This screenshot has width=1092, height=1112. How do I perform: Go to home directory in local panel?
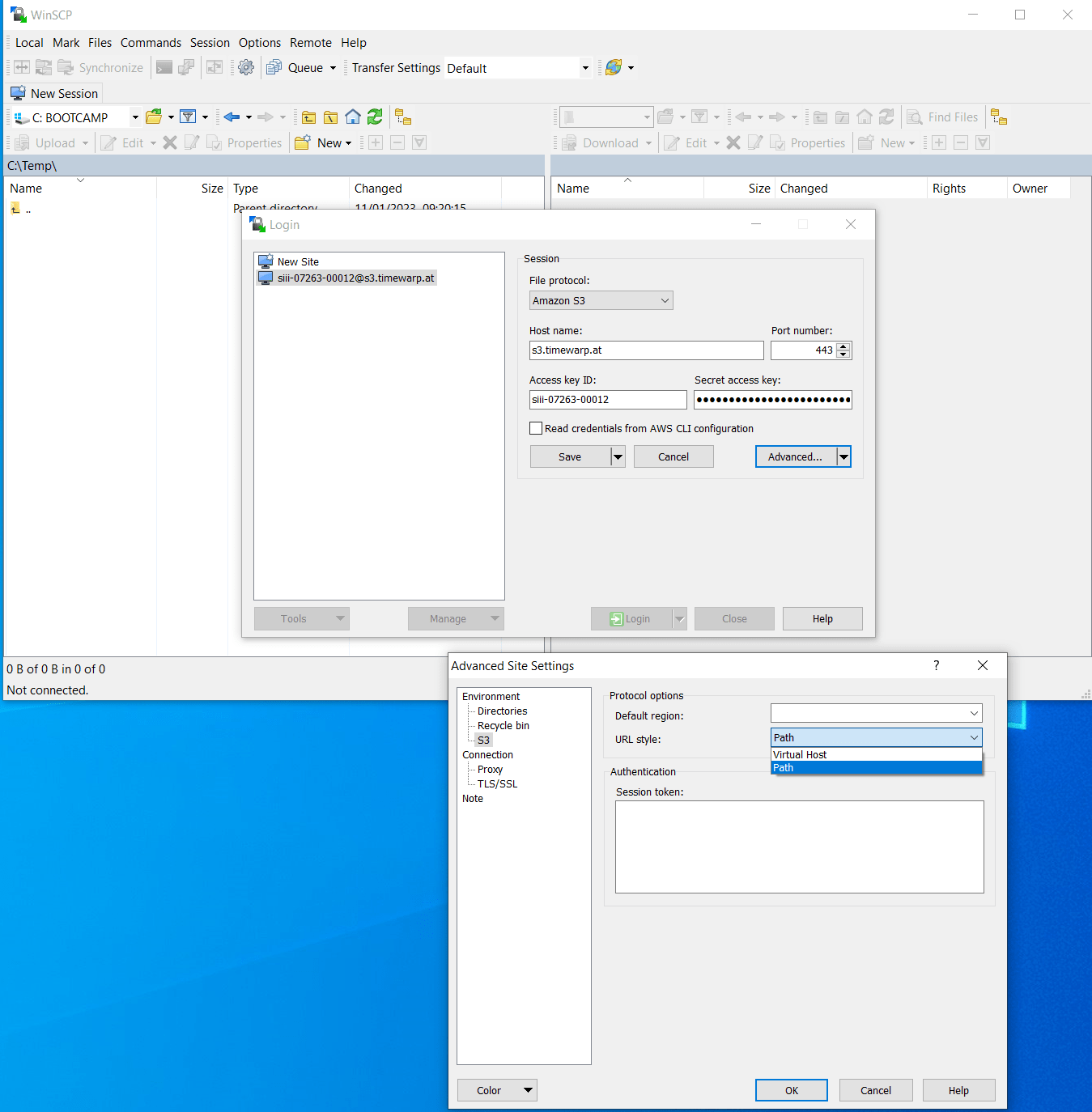[352, 117]
